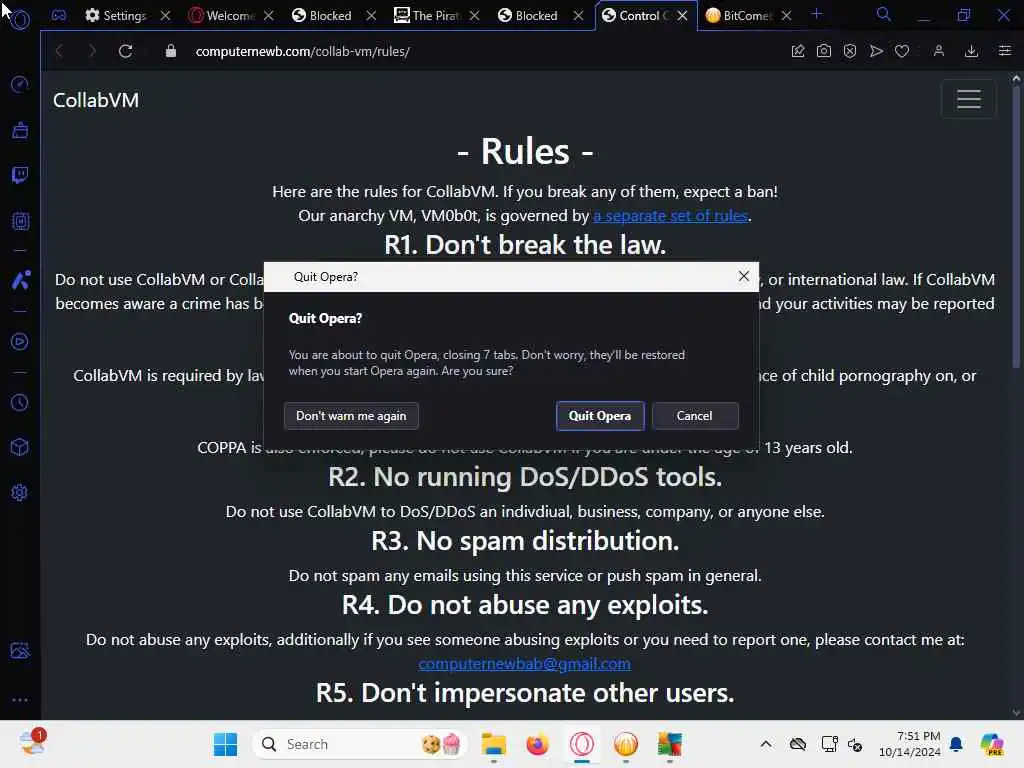Open the wallpapers picture icon in sidebar

(x=20, y=650)
